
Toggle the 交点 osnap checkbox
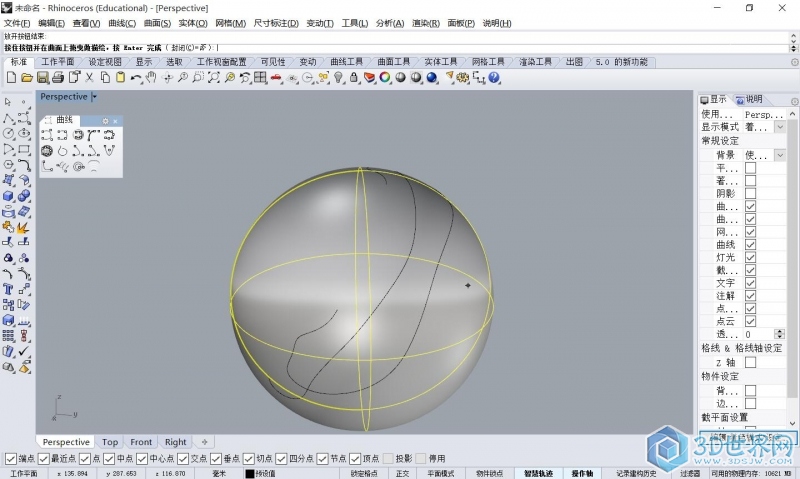click(x=183, y=459)
